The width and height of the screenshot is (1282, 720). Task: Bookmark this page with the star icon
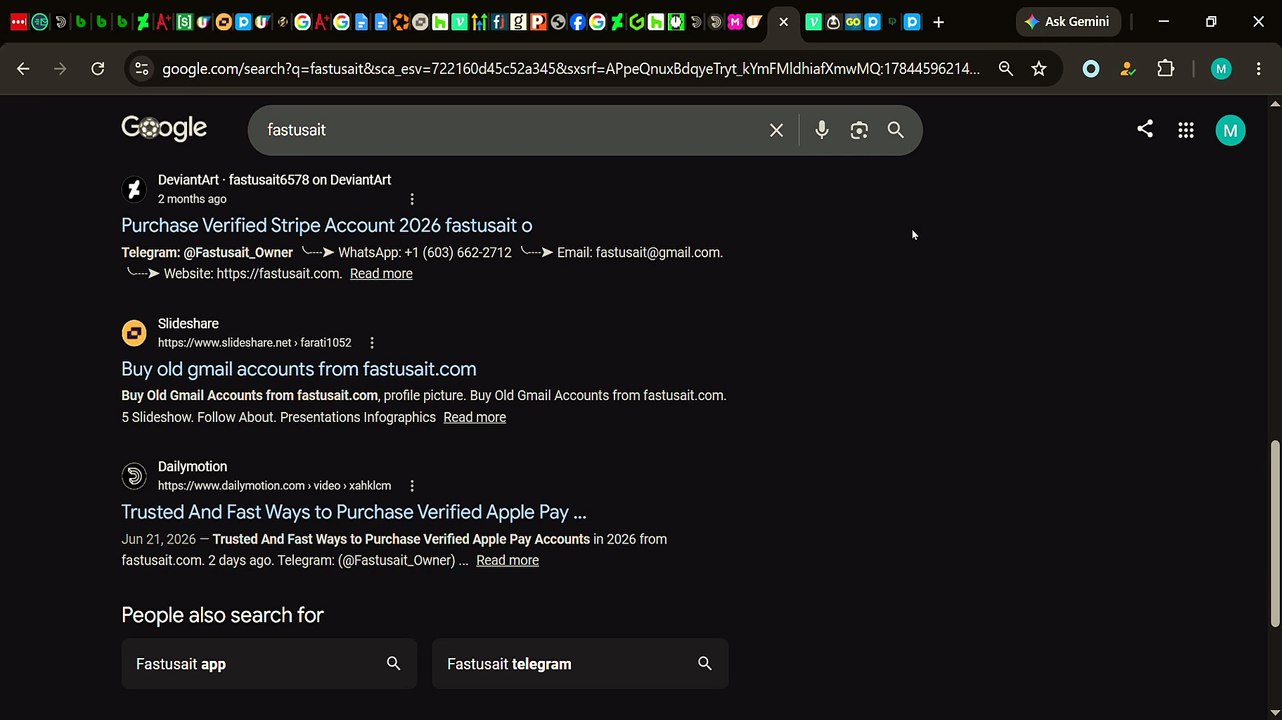click(1039, 69)
